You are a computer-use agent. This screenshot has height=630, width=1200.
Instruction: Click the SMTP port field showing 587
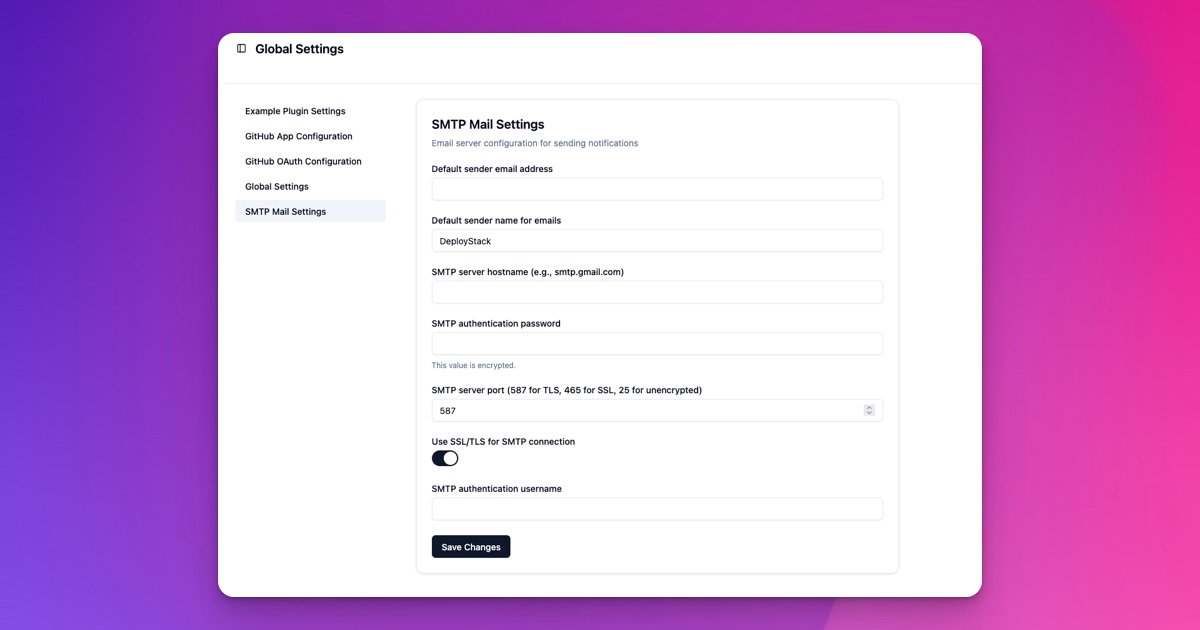pyautogui.click(x=645, y=411)
